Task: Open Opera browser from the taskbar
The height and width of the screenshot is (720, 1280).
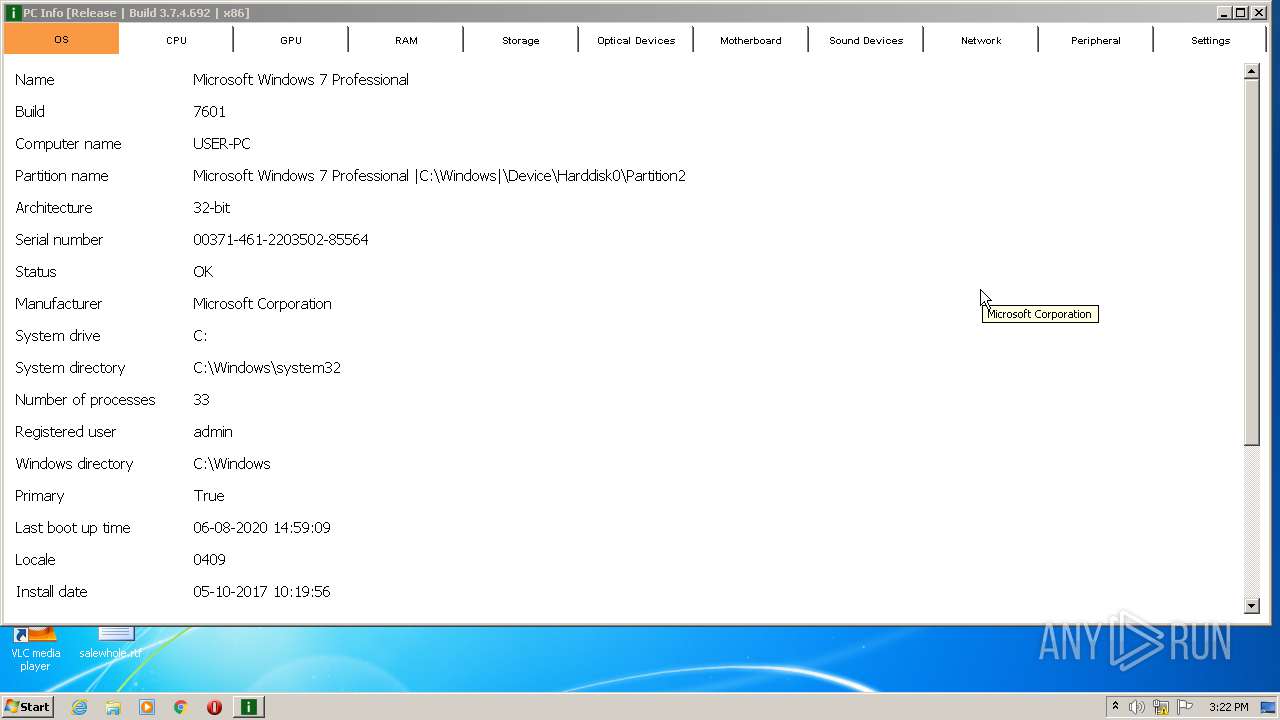Action: (x=214, y=707)
